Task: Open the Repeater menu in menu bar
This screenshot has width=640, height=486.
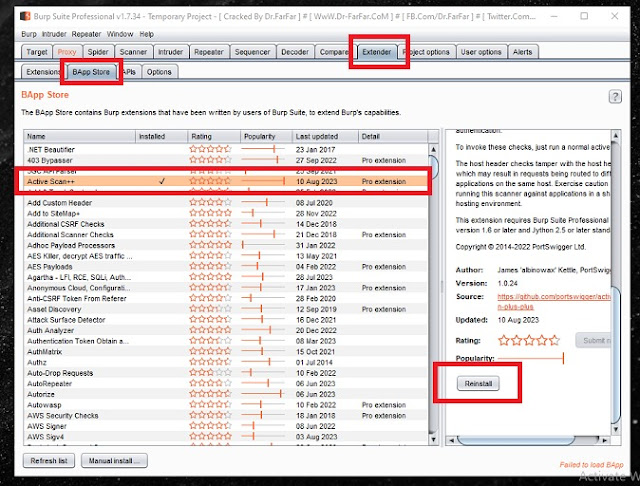Action: tap(86, 34)
